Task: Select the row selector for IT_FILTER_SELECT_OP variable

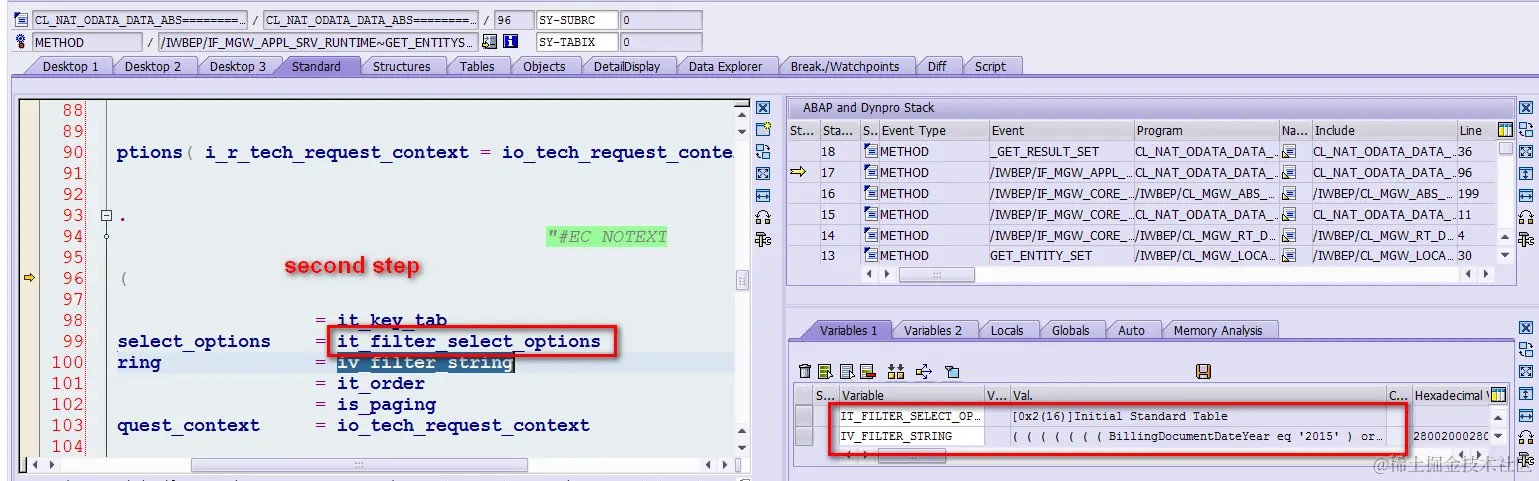Action: pyautogui.click(x=803, y=416)
